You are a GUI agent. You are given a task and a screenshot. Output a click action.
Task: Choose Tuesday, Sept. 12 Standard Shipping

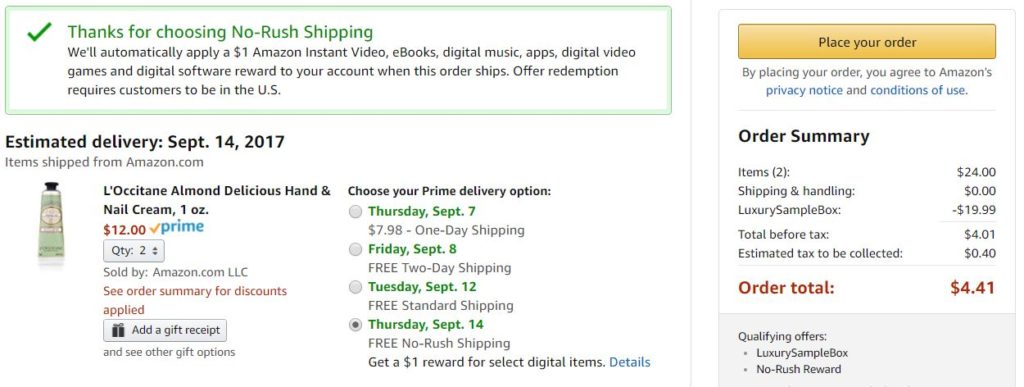pos(355,287)
